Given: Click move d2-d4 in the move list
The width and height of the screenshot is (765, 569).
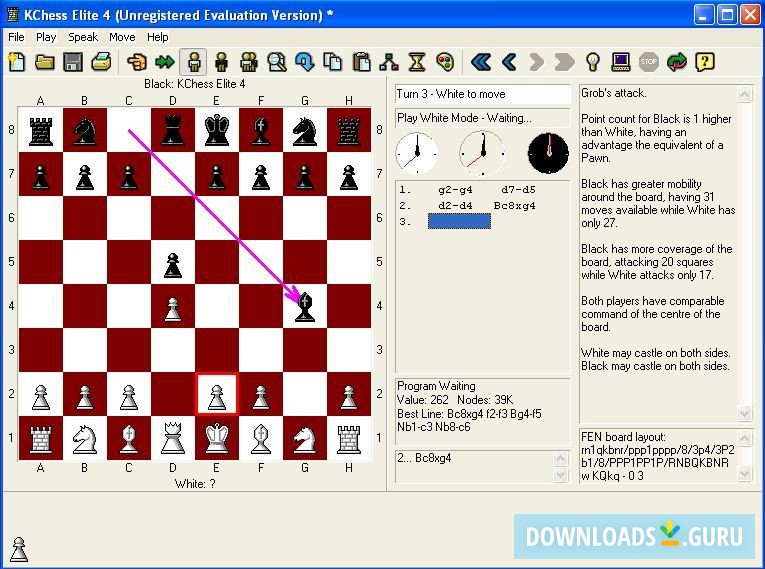Looking at the screenshot, I should click(x=455, y=205).
